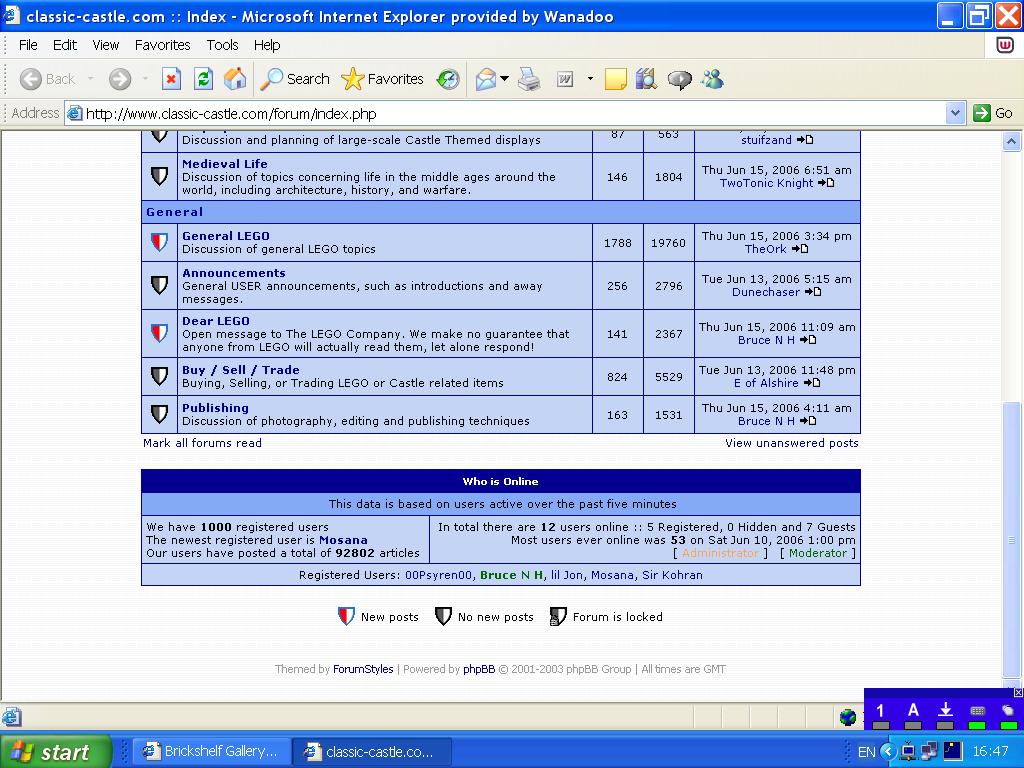Go to the Home page icon
The width and height of the screenshot is (1024, 768).
pos(235,79)
